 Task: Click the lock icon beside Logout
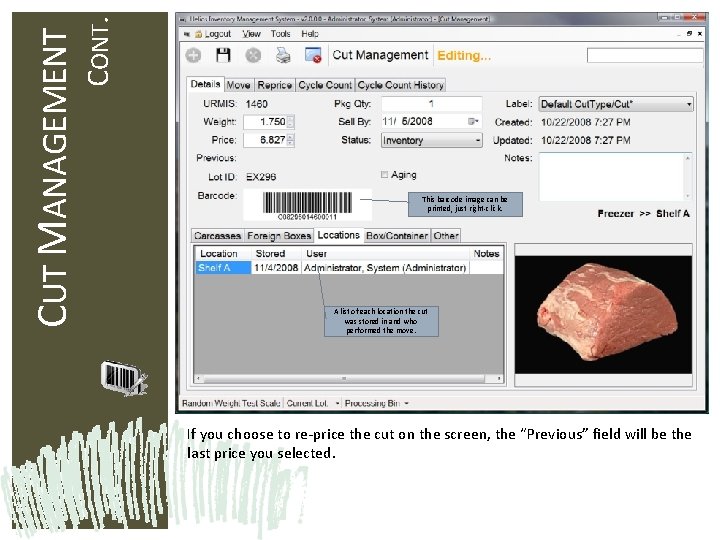[x=198, y=34]
